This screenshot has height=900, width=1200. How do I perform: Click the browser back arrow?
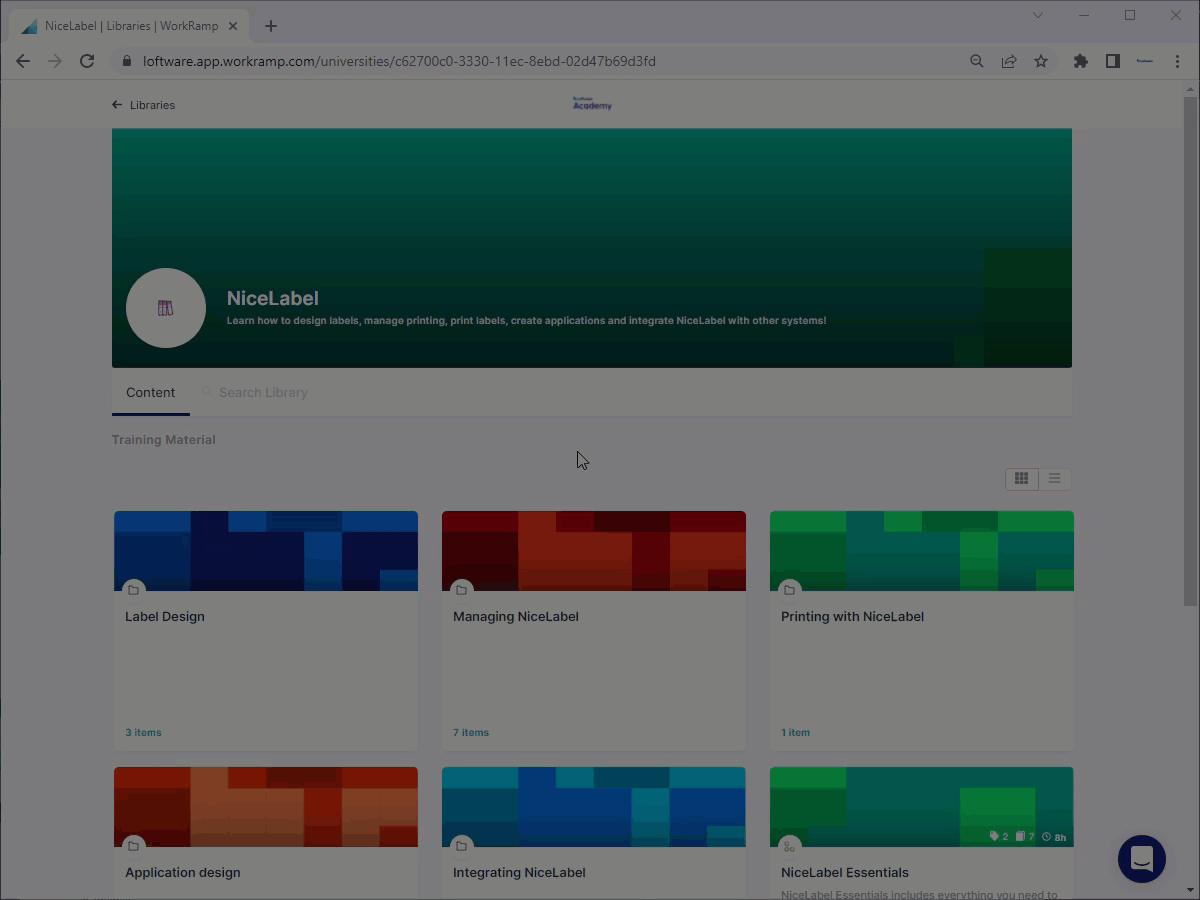pos(23,61)
